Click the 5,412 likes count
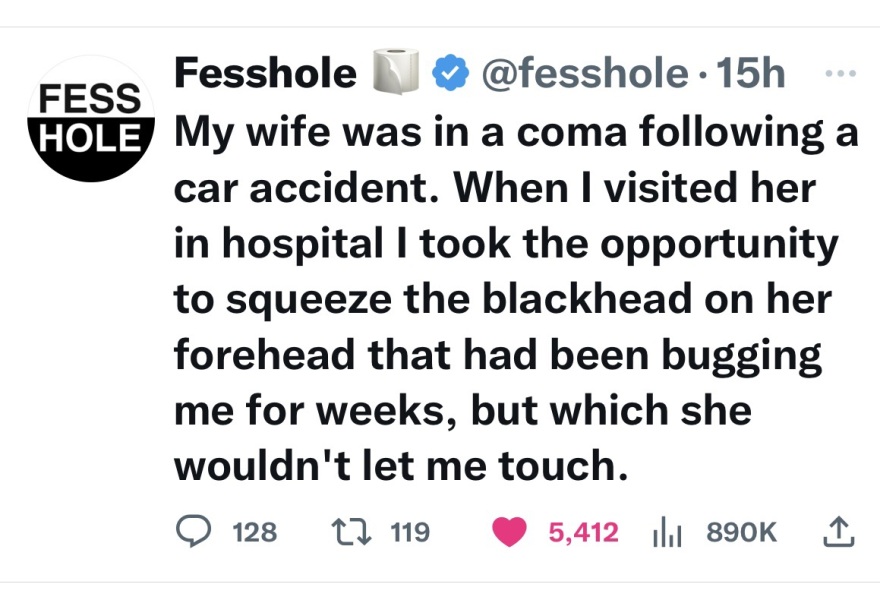Viewport: 880px width, 600px height. coord(584,532)
